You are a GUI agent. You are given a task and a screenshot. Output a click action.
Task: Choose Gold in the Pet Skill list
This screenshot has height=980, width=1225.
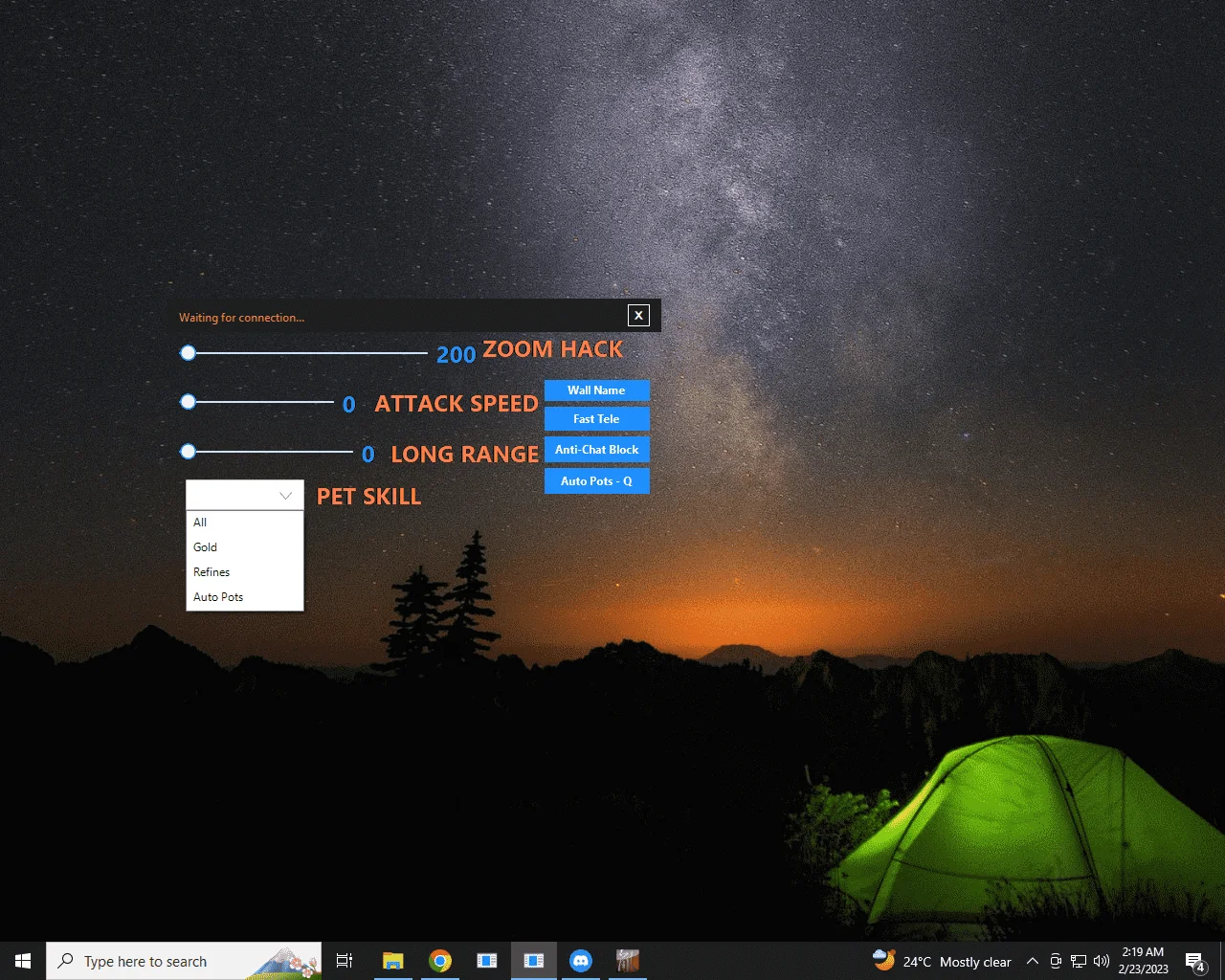[x=245, y=547]
